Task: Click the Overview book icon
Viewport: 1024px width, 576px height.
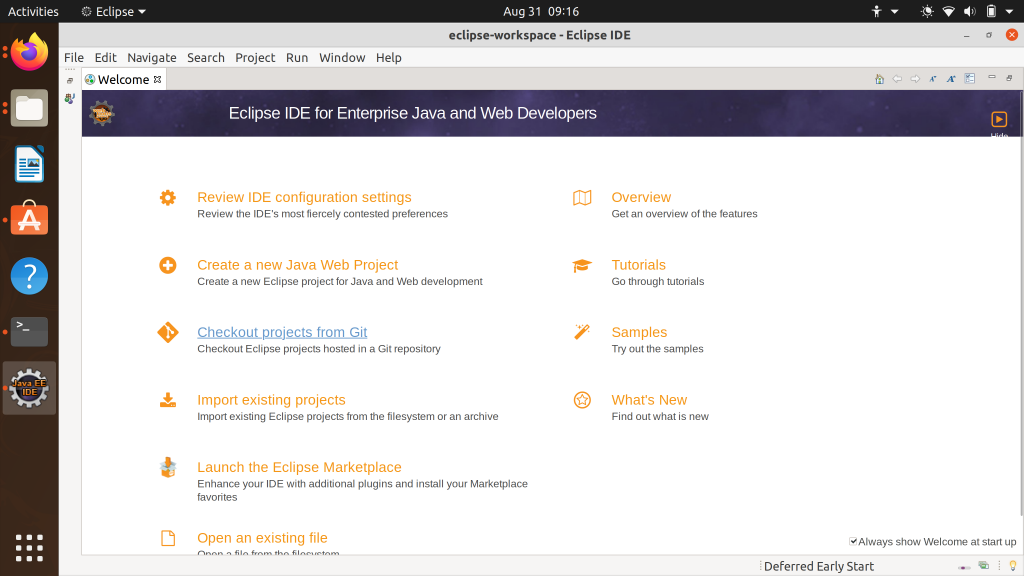Action: click(581, 198)
